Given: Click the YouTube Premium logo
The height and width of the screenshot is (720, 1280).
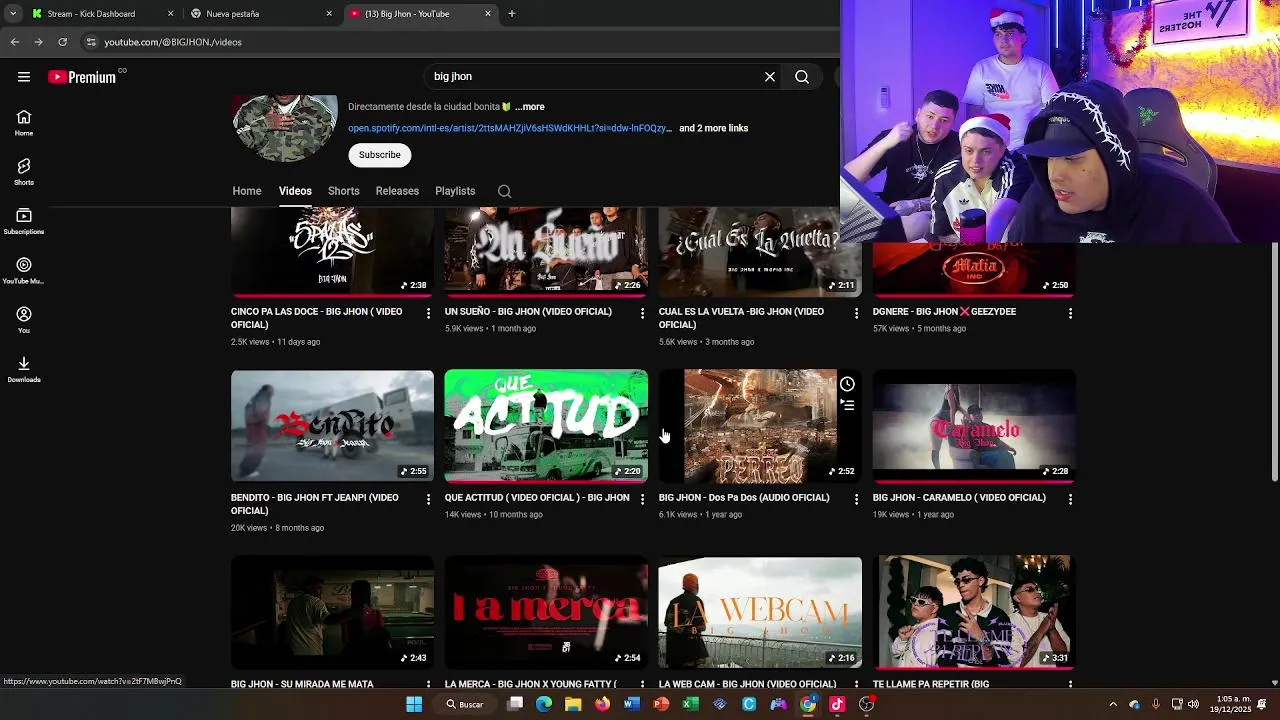Looking at the screenshot, I should 82,77.
